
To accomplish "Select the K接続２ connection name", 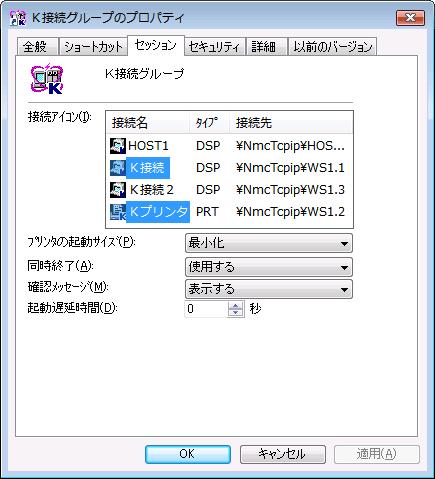I will pyautogui.click(x=152, y=190).
